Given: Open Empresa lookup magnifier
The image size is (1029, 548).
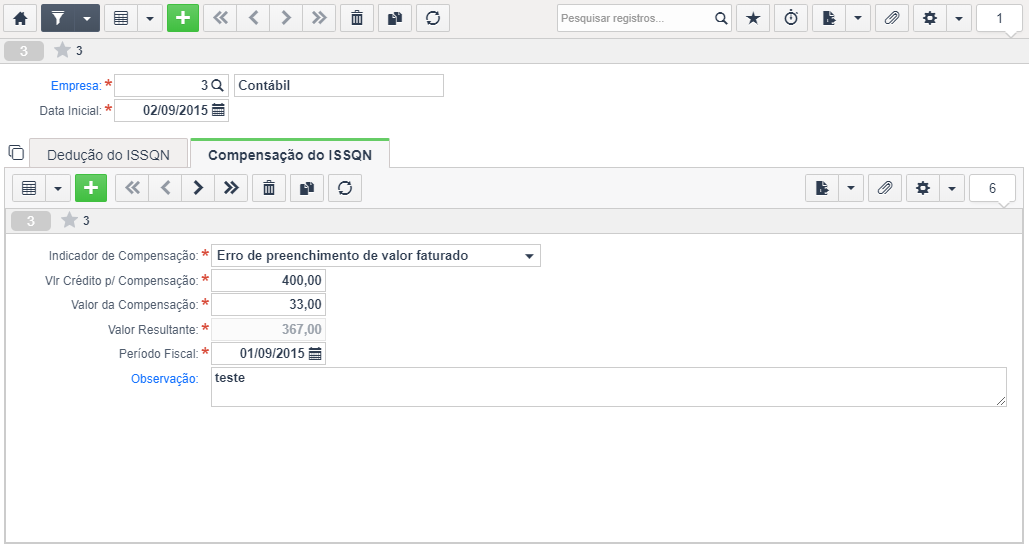Looking at the screenshot, I should point(218,85).
